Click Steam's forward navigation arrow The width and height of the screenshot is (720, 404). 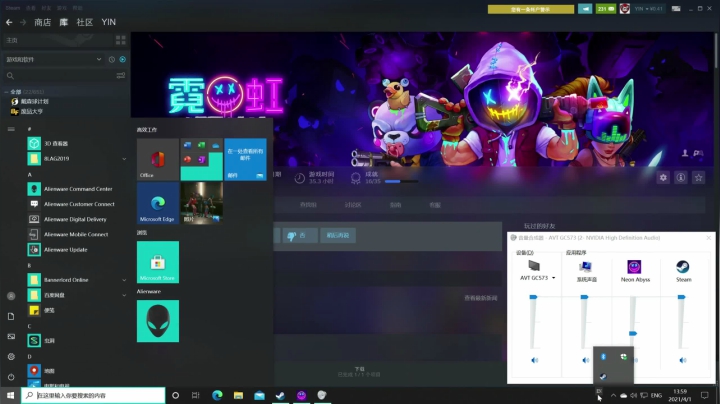pyautogui.click(x=23, y=22)
